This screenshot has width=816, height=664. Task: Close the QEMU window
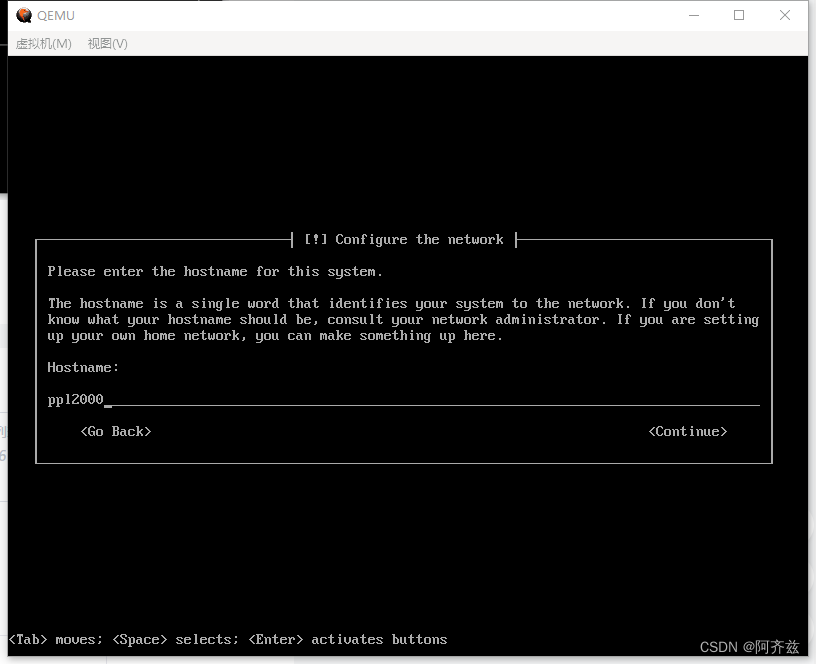[x=785, y=15]
